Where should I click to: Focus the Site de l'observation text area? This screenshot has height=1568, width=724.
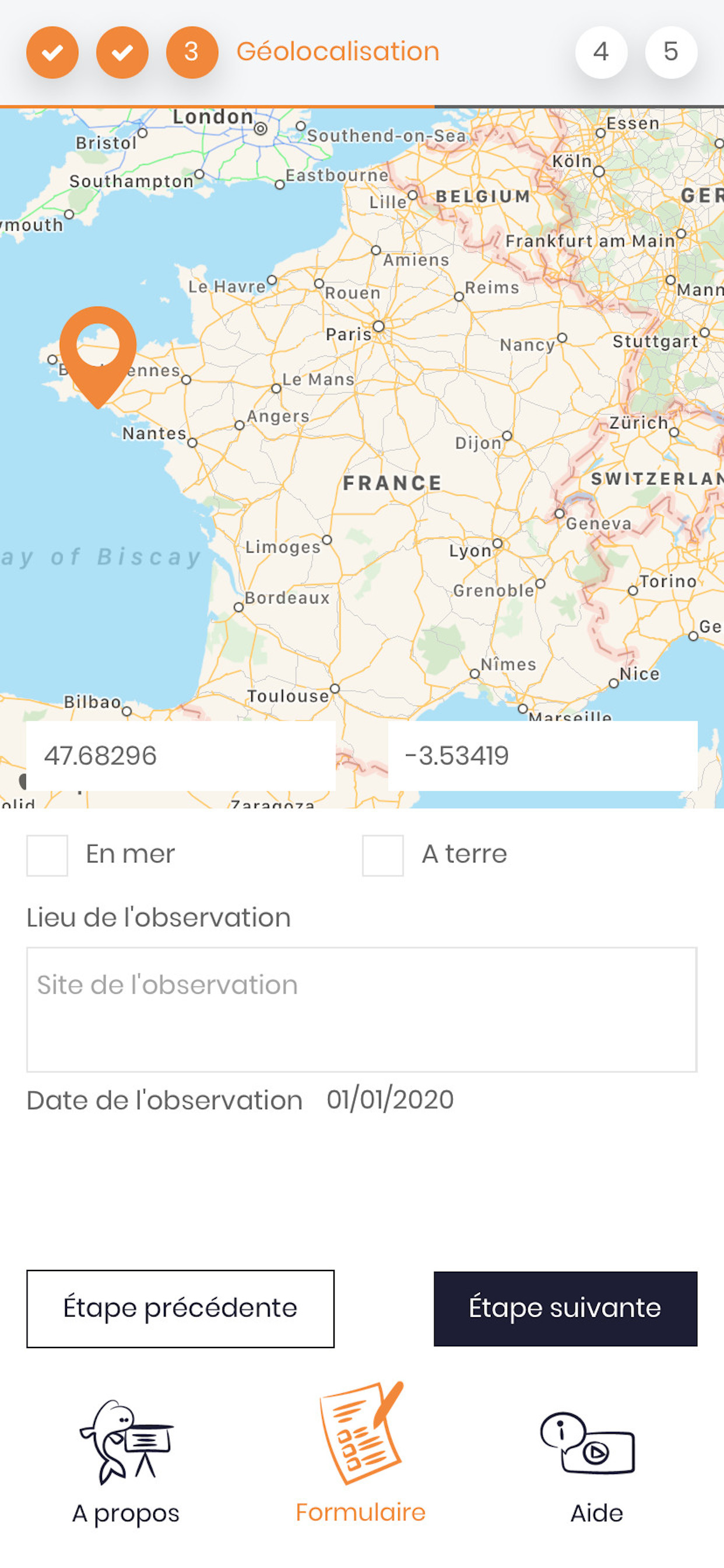coord(362,1009)
